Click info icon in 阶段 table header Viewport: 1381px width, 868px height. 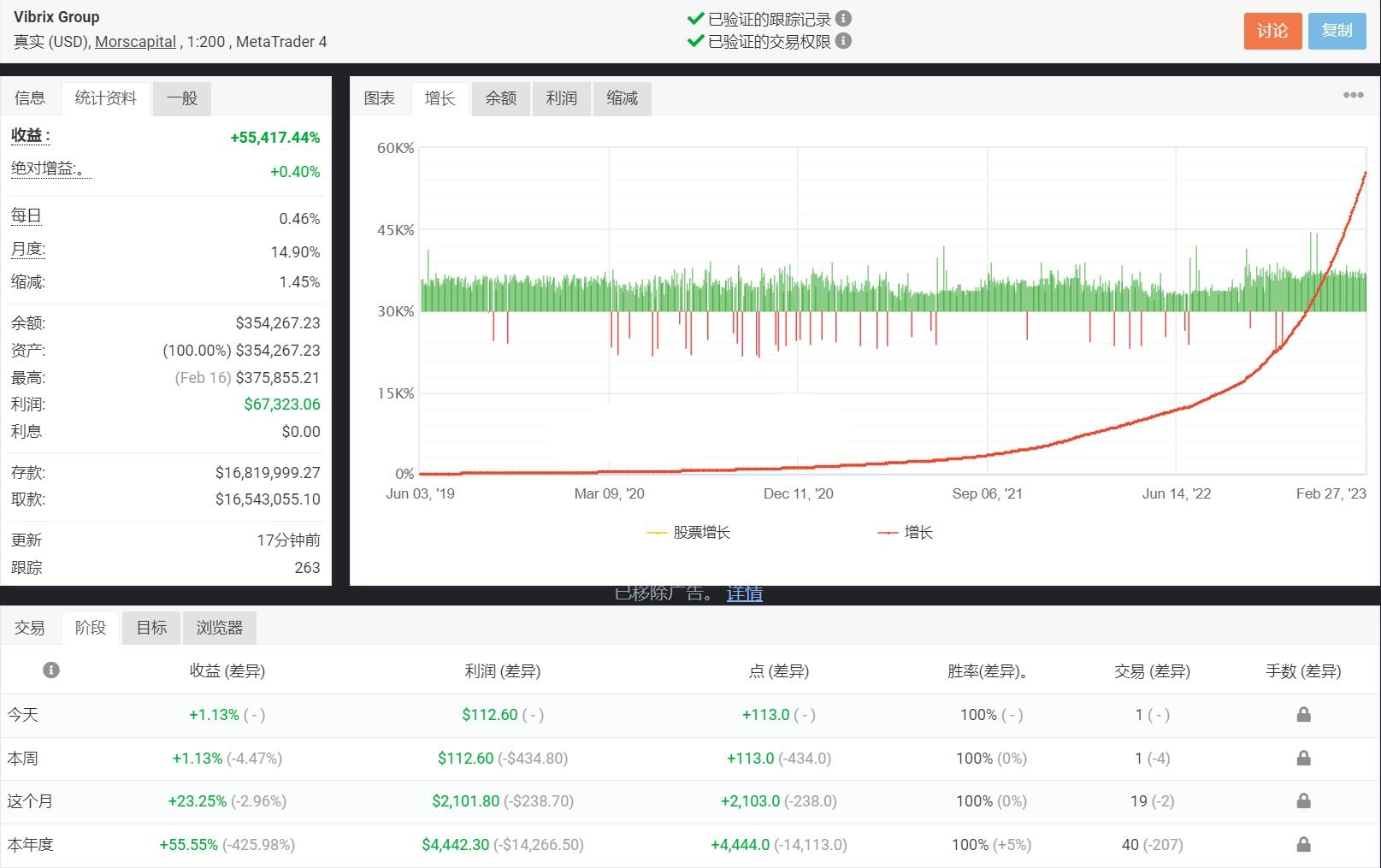(x=51, y=670)
